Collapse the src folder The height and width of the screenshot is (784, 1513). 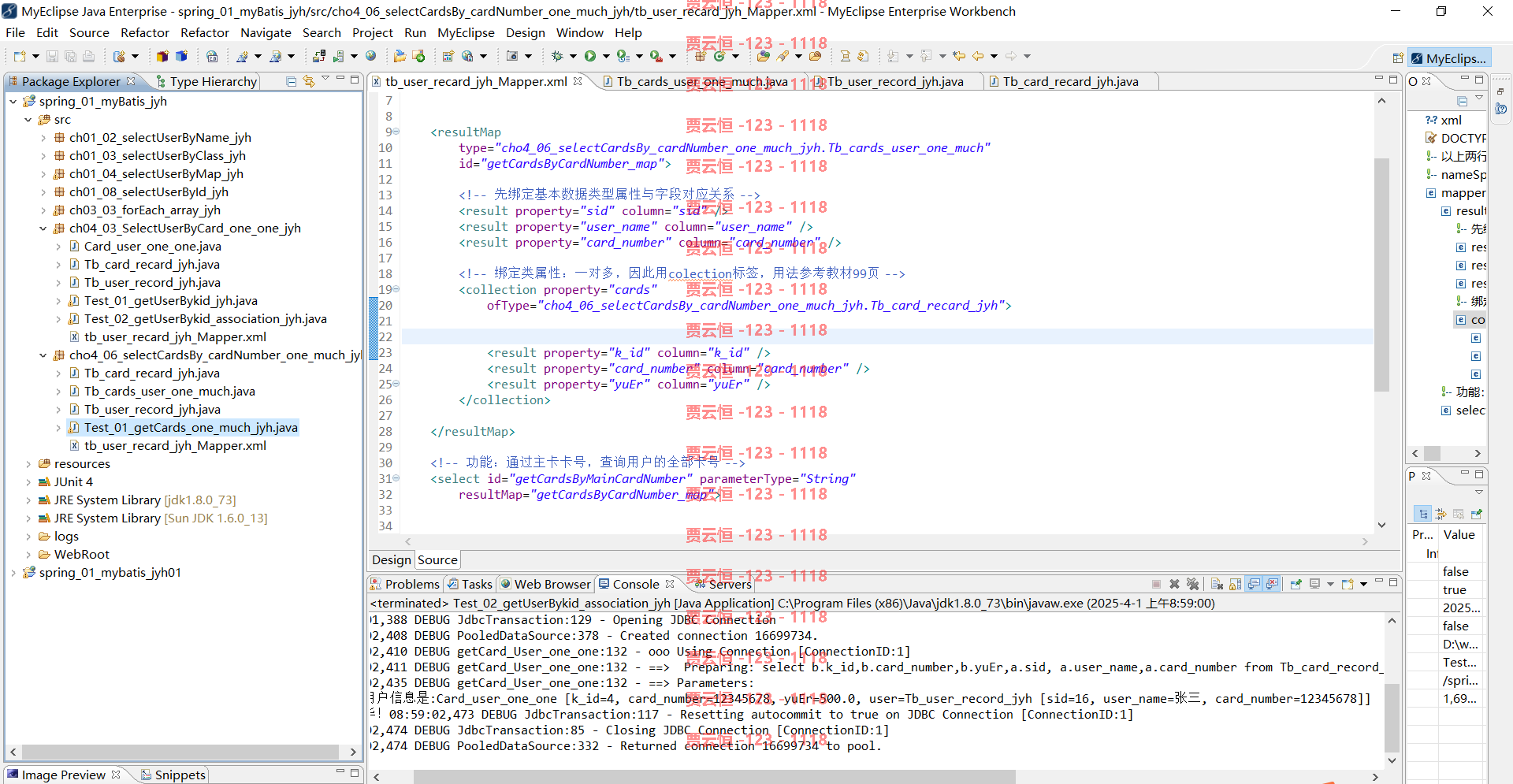[28, 120]
